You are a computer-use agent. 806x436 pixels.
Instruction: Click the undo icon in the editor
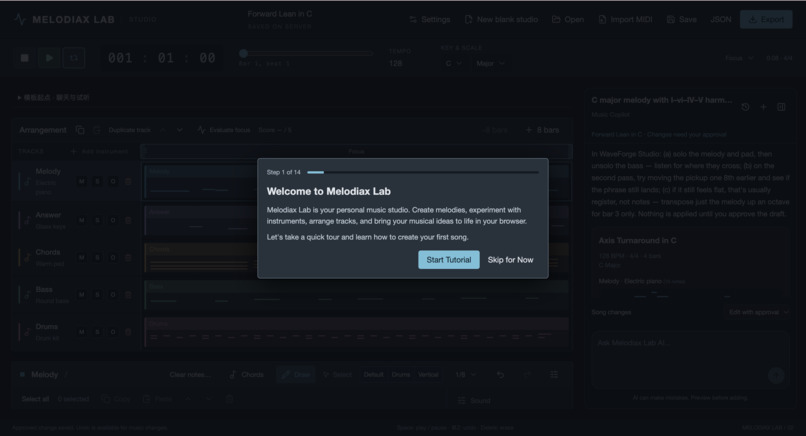click(500, 374)
